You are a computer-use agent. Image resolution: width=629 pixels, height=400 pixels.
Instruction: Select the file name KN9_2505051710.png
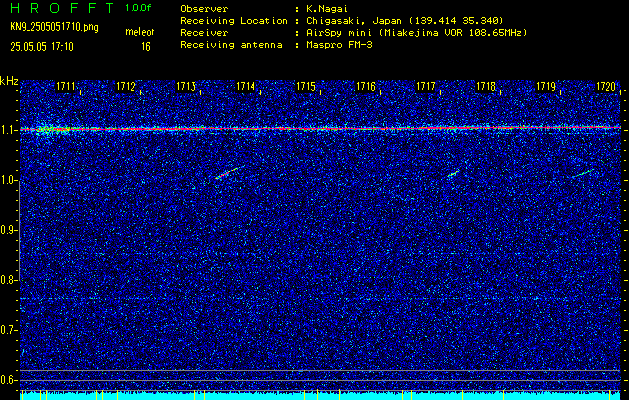click(x=54, y=28)
